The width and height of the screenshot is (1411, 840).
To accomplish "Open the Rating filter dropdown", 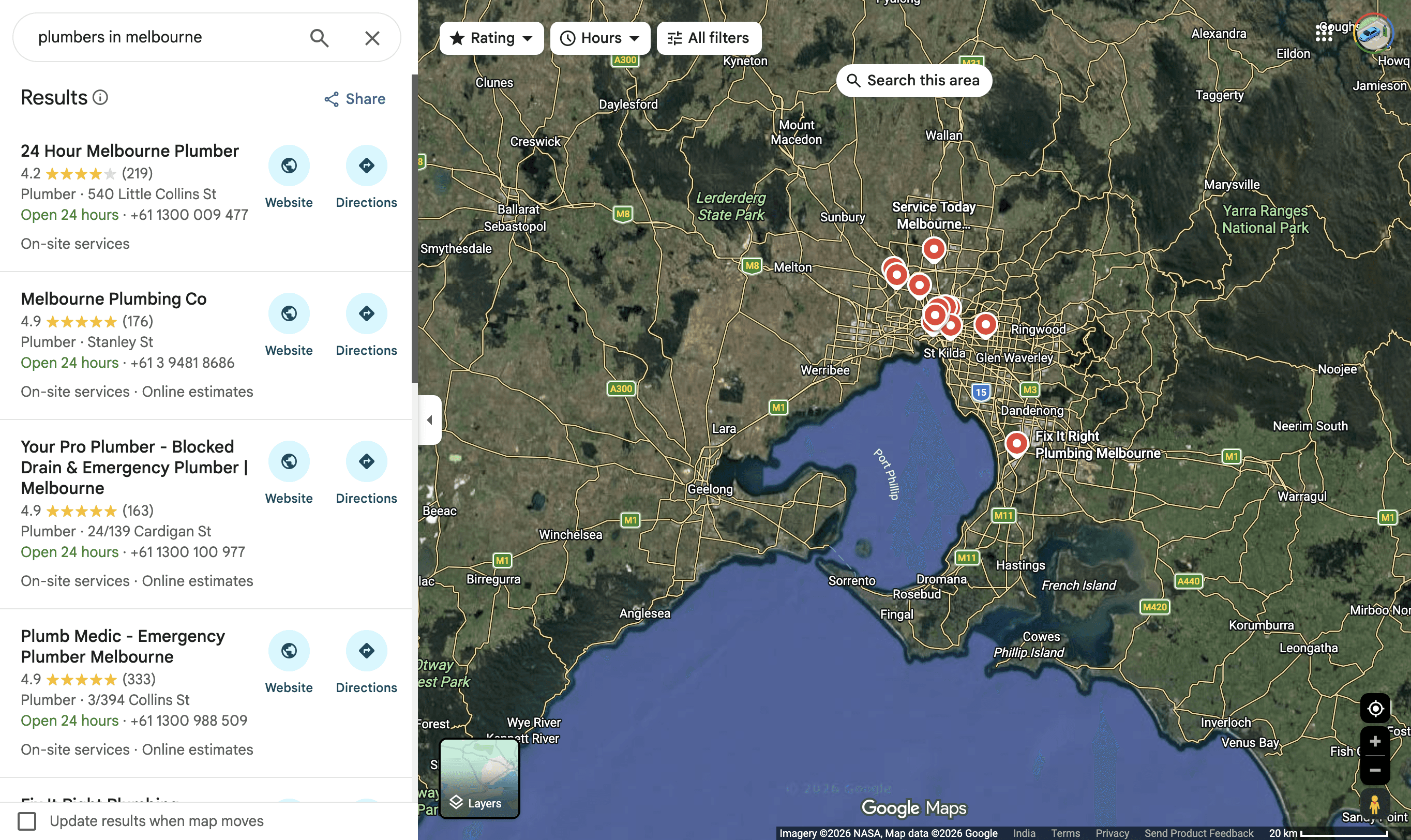I will point(491,37).
